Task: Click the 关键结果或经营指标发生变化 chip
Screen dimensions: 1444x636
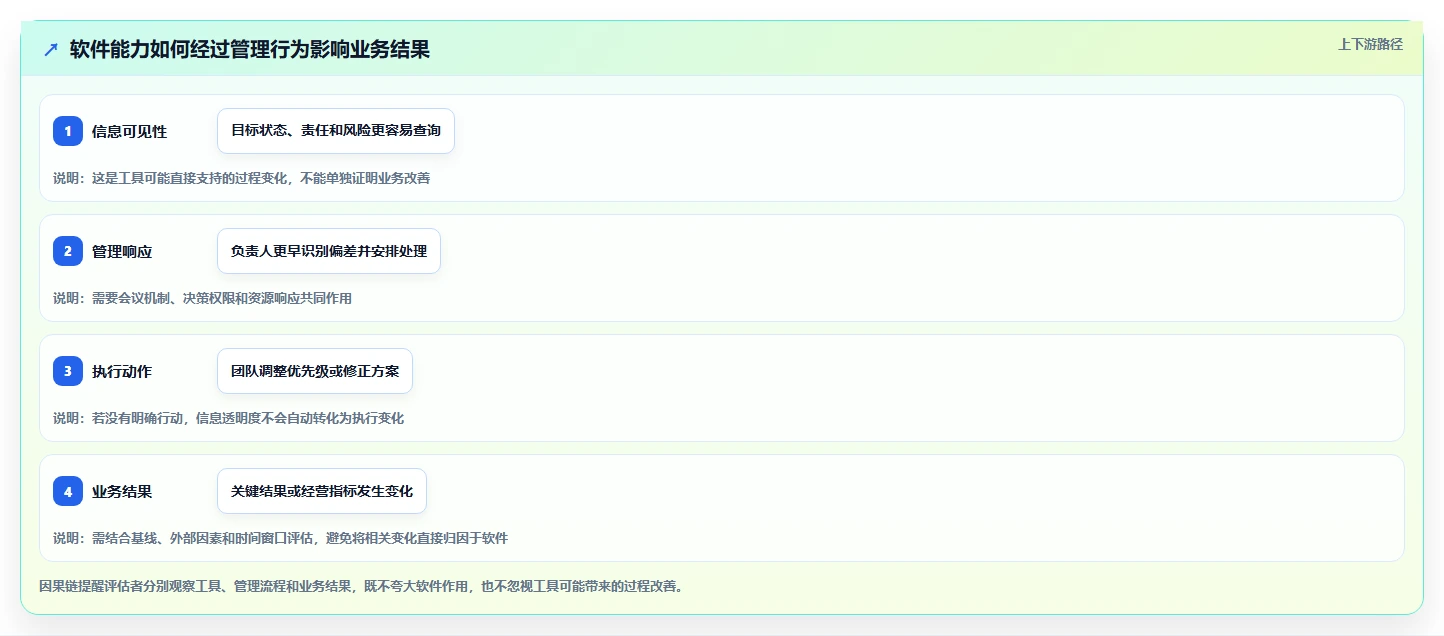Action: pos(322,491)
